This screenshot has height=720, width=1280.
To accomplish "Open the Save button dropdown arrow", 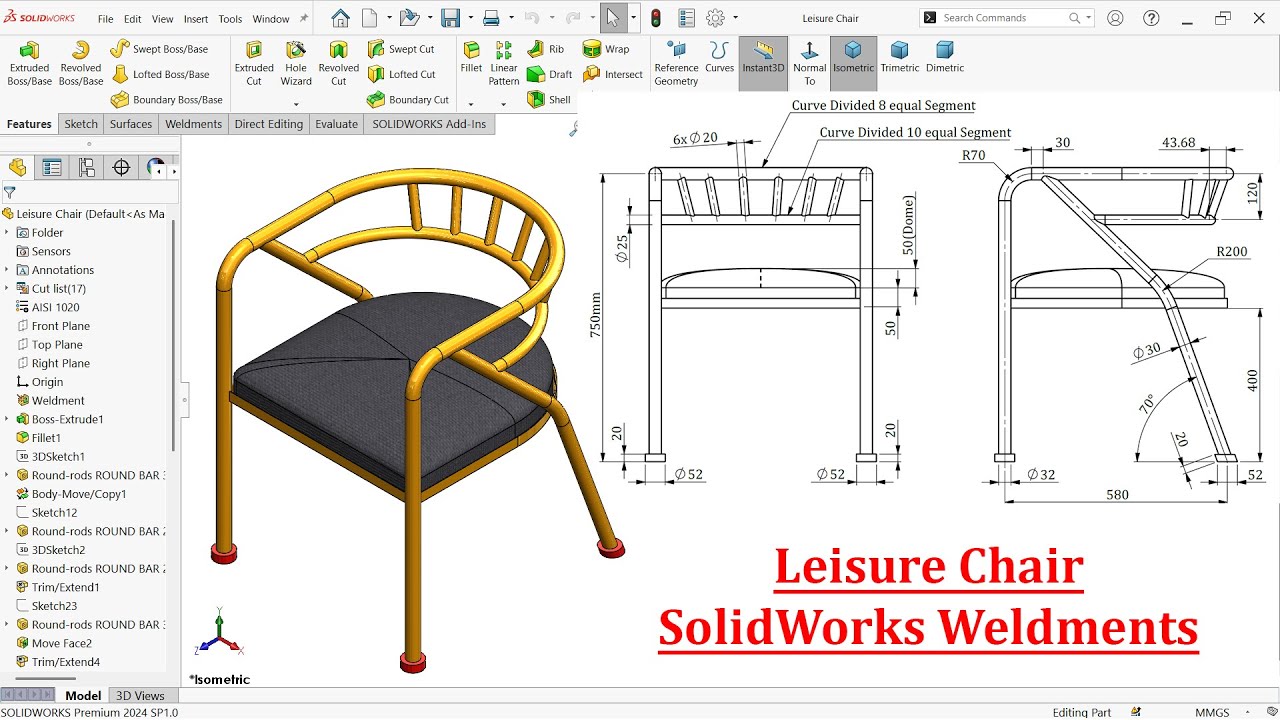I will coord(470,18).
